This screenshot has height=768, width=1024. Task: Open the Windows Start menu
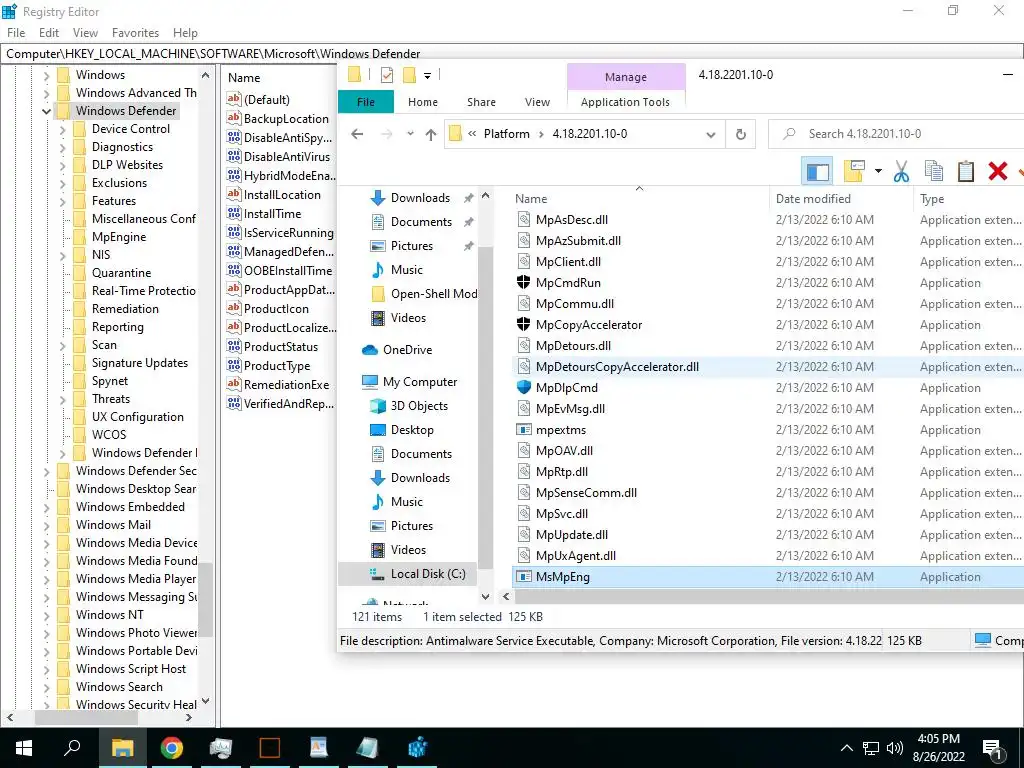24,748
